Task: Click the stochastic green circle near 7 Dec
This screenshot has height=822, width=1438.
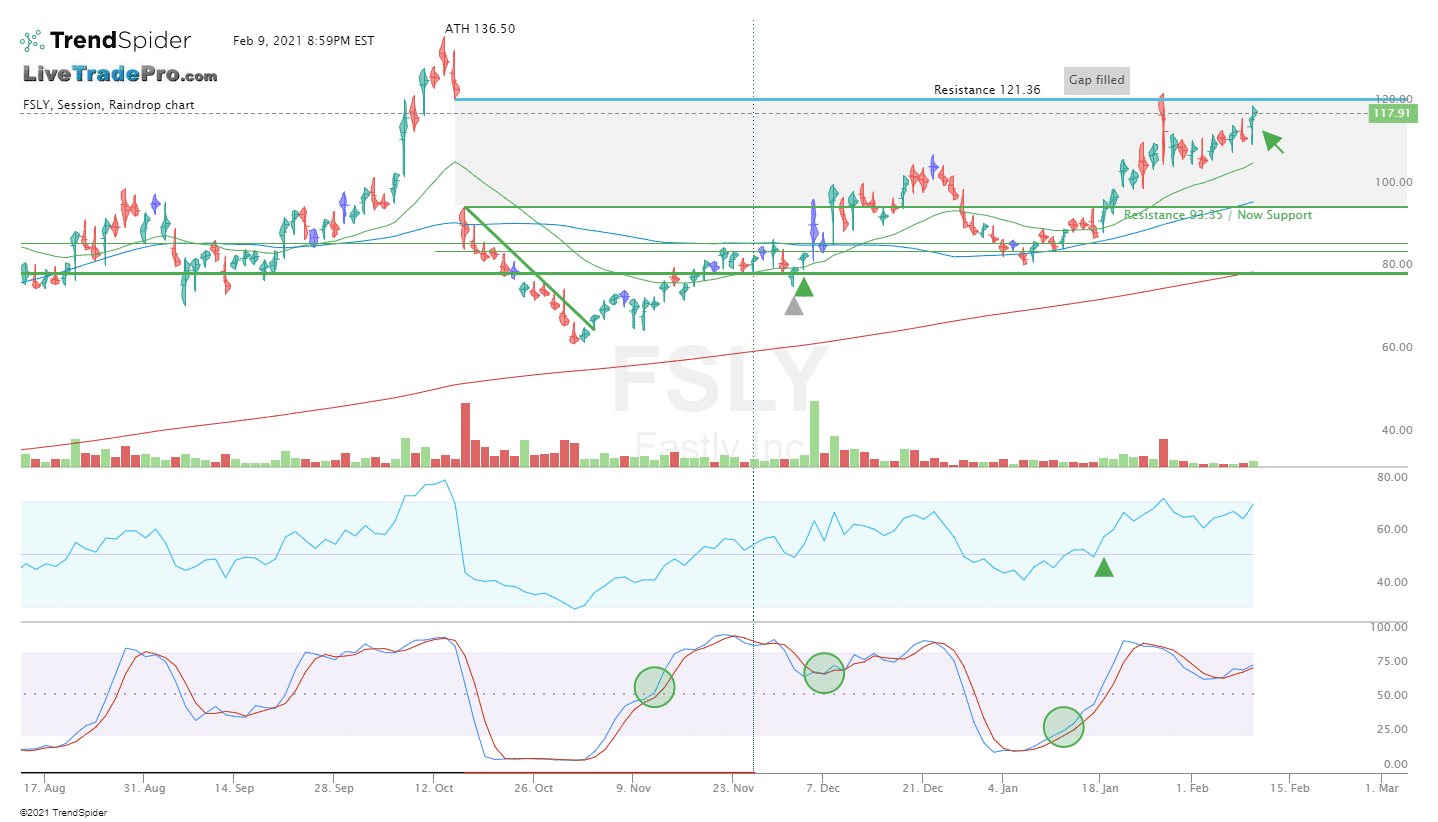Action: (824, 673)
